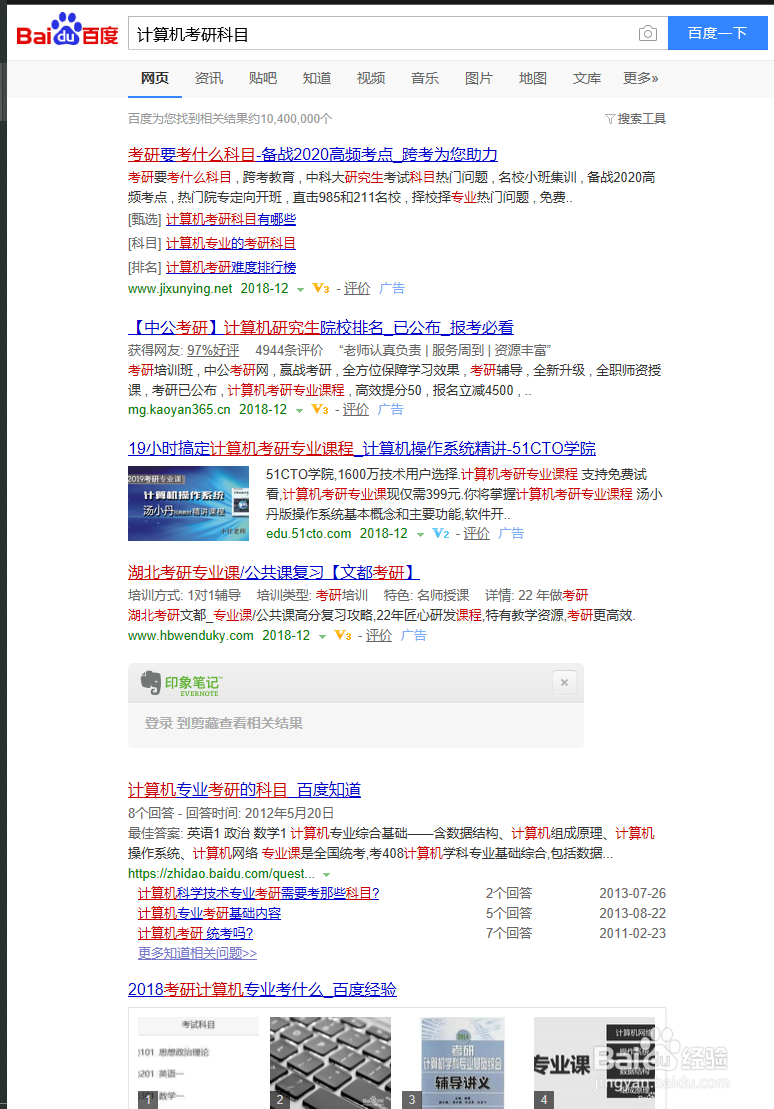The height and width of the screenshot is (1109, 774).
Task: Expand dropdown arrow beside zhidao.baidu.com URL
Action: [x=326, y=875]
